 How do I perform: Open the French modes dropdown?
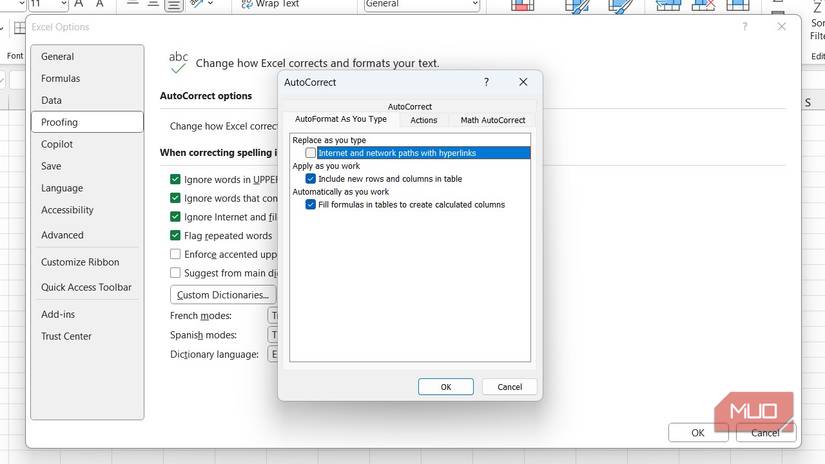click(x=273, y=316)
